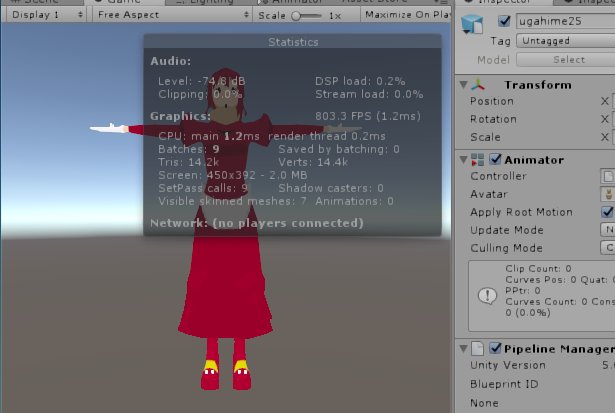Click the Blueprint ID label
Image resolution: width=615 pixels, height=413 pixels.
(504, 384)
